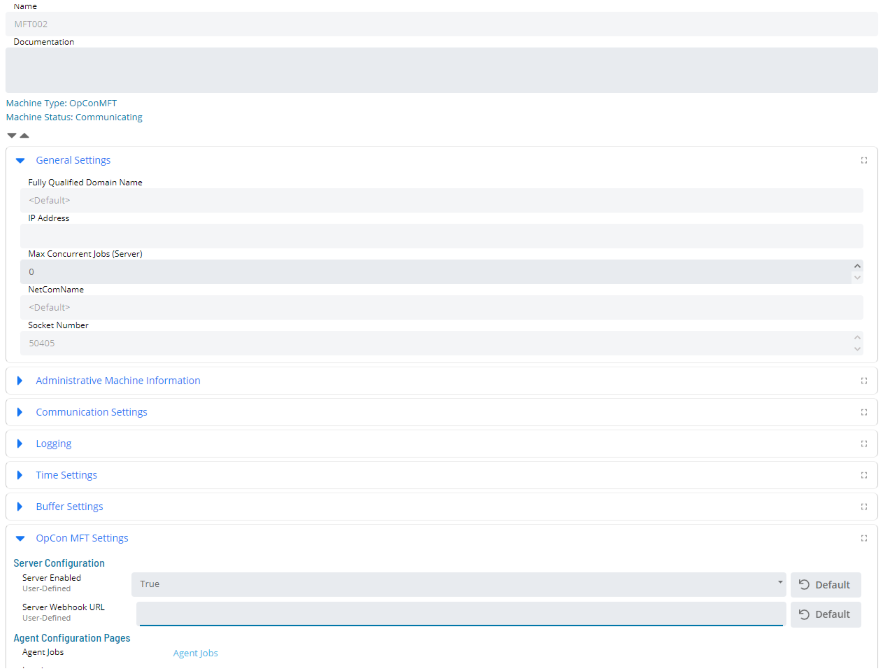Focus the IP Address field
This screenshot has width=881, height=669.
point(442,236)
